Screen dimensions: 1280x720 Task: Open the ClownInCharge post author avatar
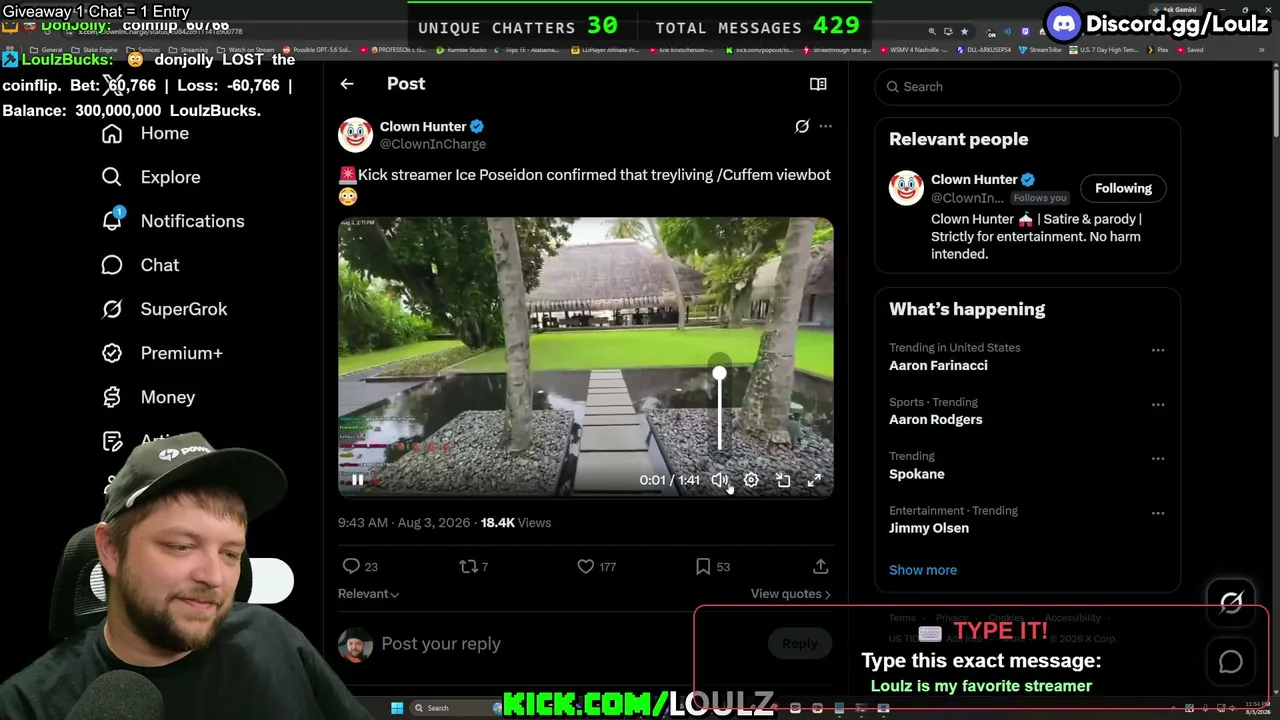pos(355,135)
